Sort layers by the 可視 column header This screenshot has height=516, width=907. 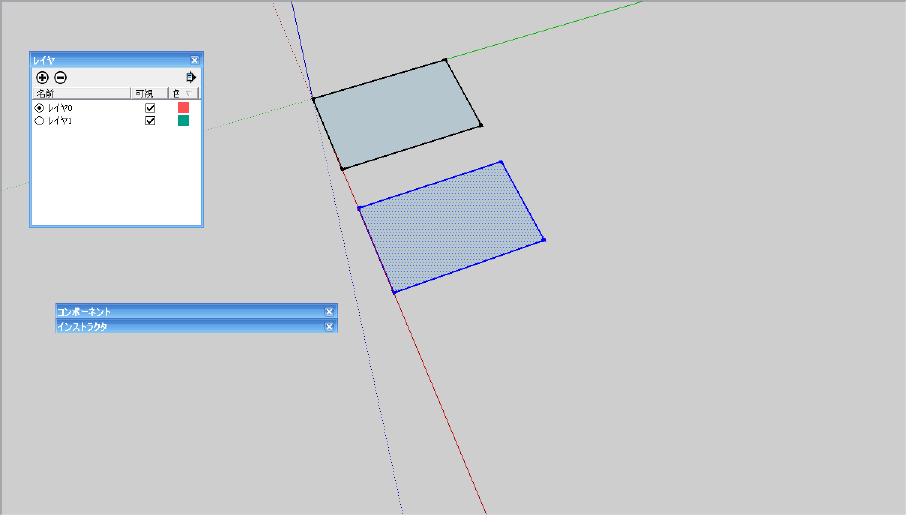[150, 93]
